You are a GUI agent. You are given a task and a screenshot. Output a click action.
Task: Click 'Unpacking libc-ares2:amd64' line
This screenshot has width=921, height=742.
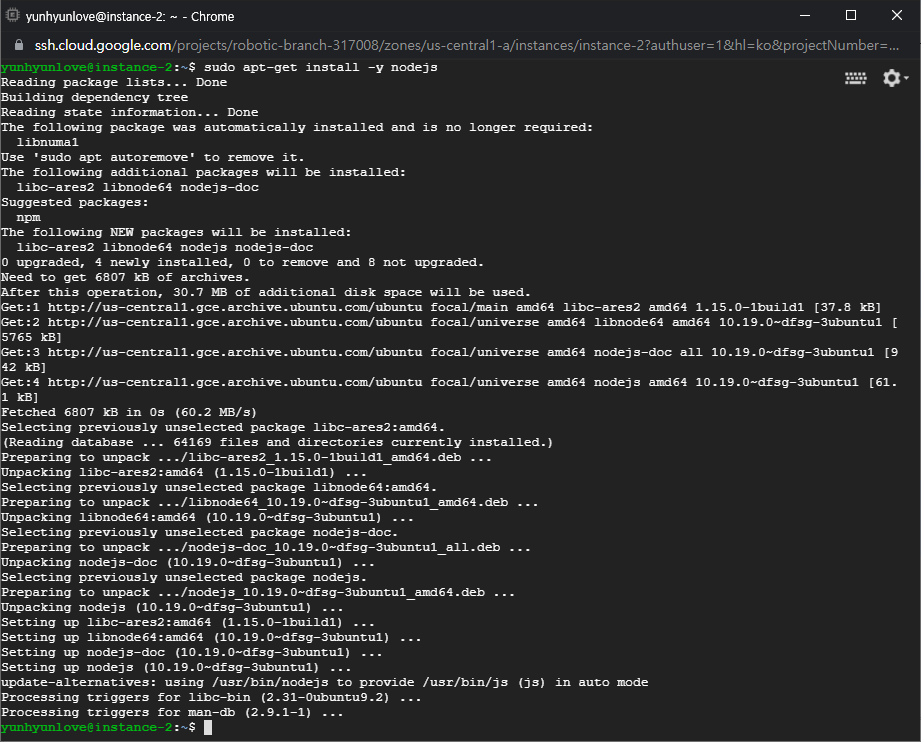[x=184, y=472]
